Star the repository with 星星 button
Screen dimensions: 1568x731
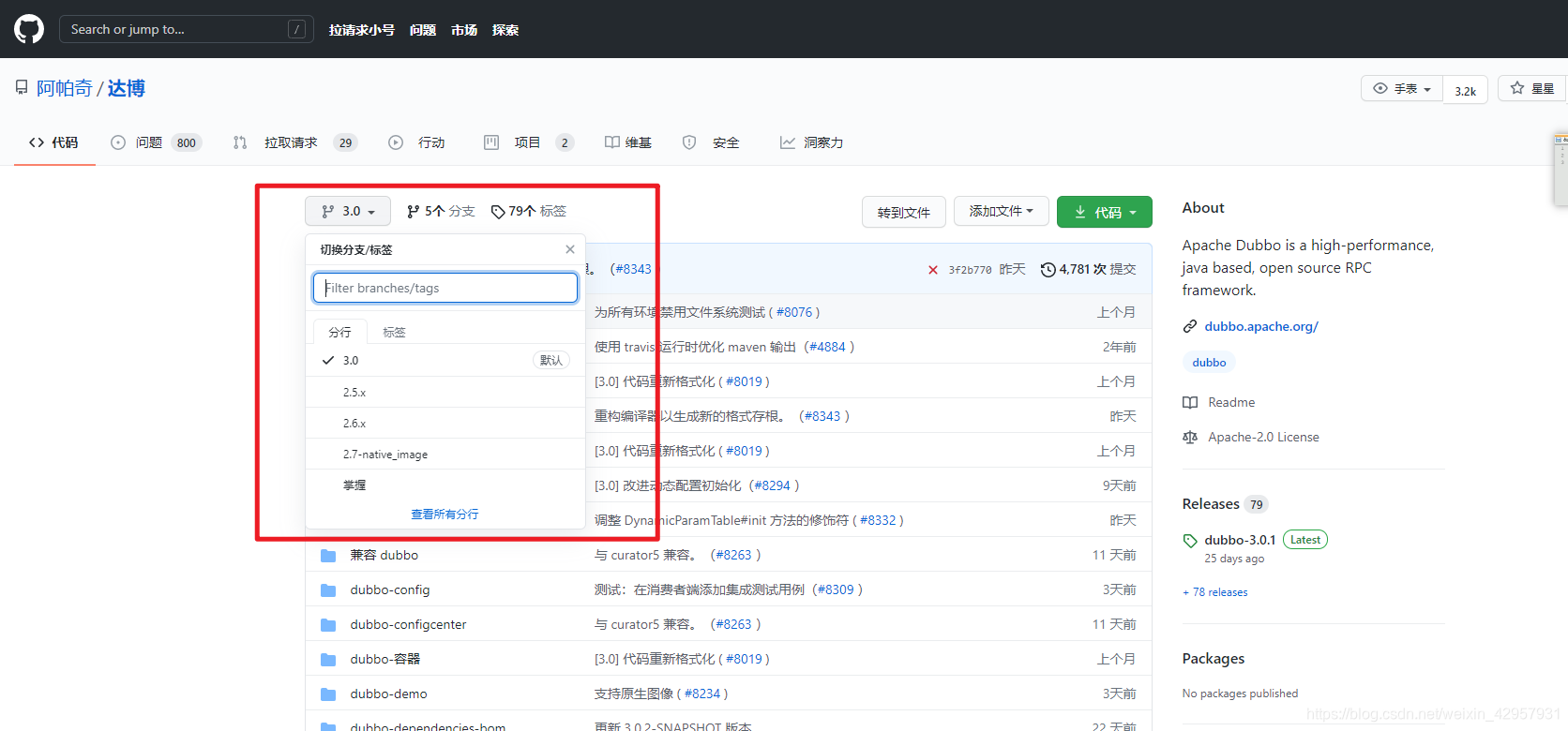1532,88
